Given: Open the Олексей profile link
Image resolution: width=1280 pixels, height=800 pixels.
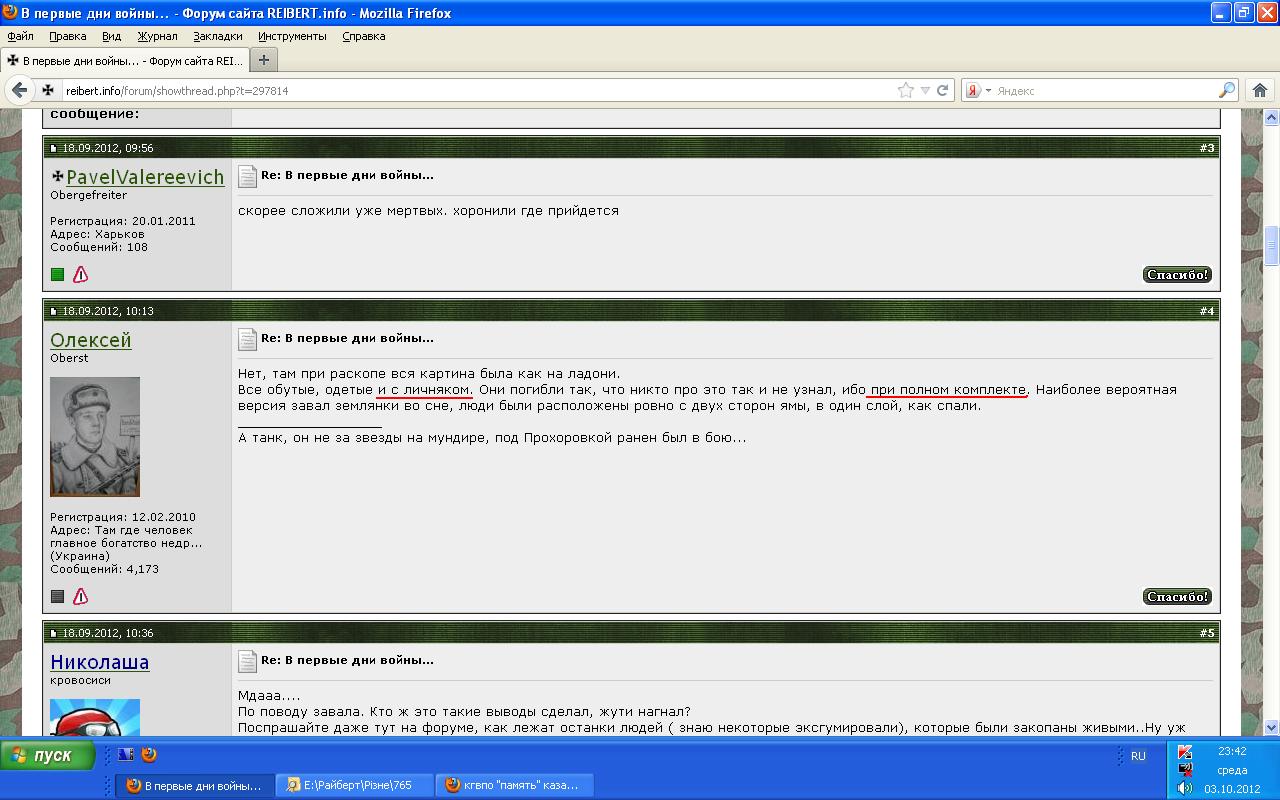Looking at the screenshot, I should [x=91, y=340].
